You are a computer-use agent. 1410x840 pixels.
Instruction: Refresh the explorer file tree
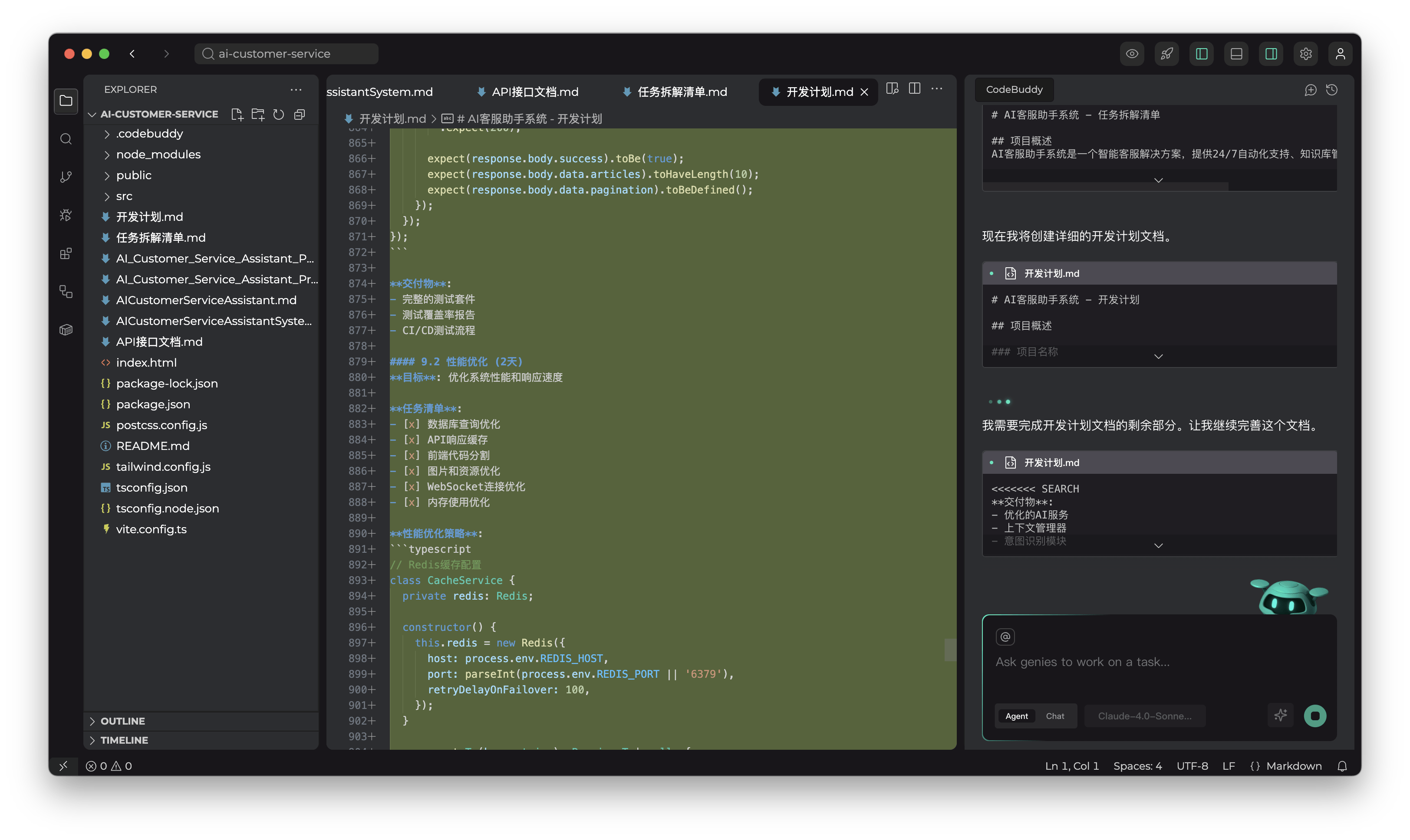[279, 115]
